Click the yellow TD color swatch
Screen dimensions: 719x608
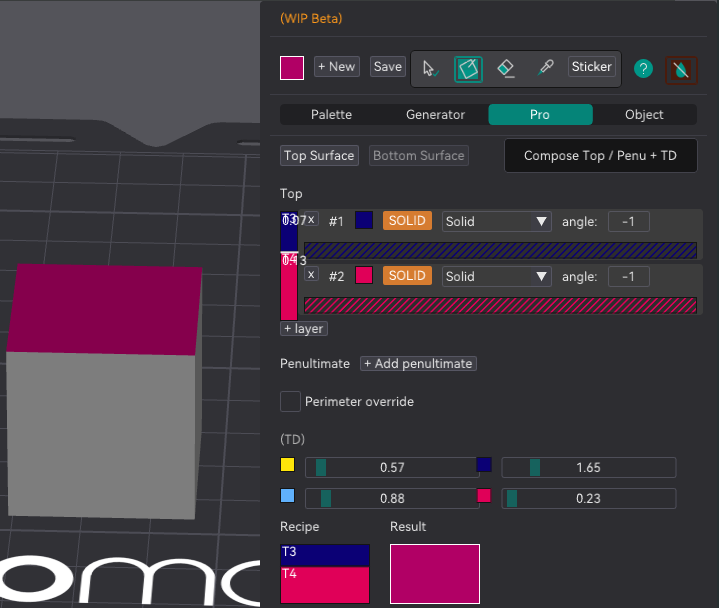[x=288, y=464]
